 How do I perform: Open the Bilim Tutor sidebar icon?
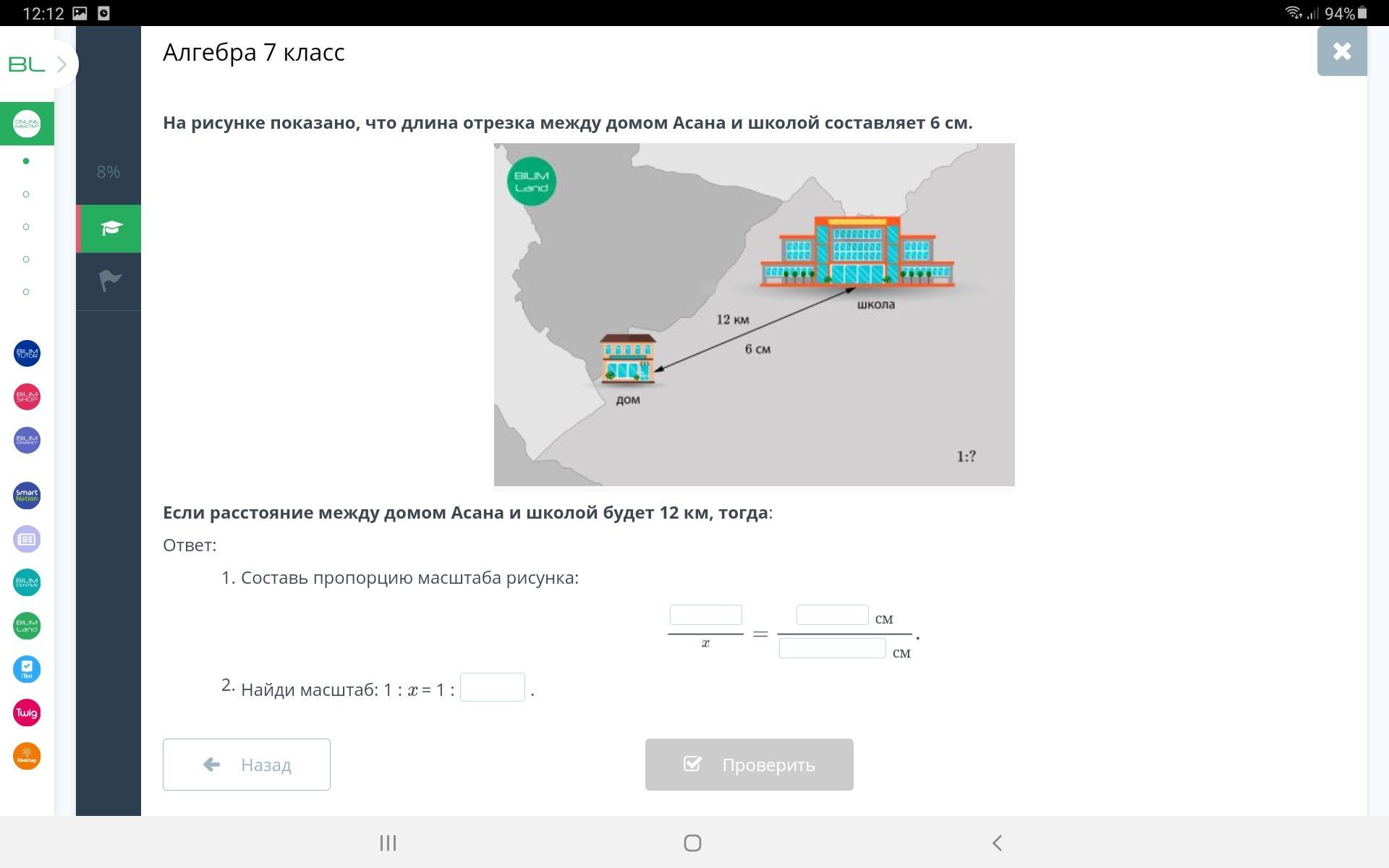27,354
